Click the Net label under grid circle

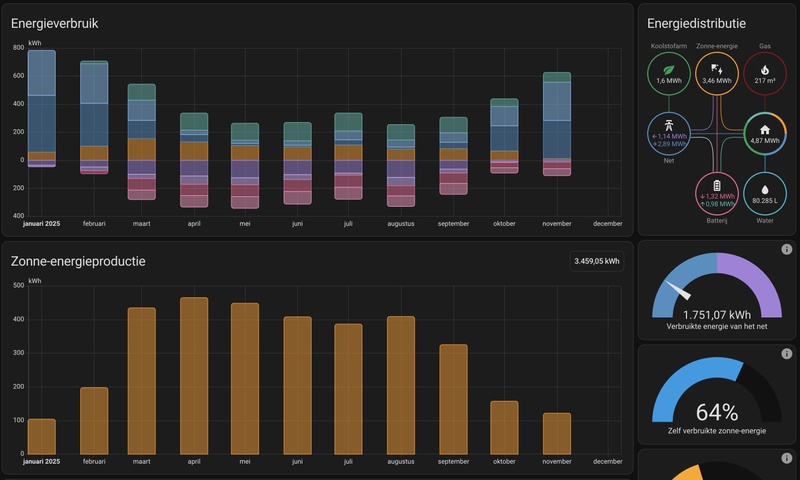tap(668, 161)
